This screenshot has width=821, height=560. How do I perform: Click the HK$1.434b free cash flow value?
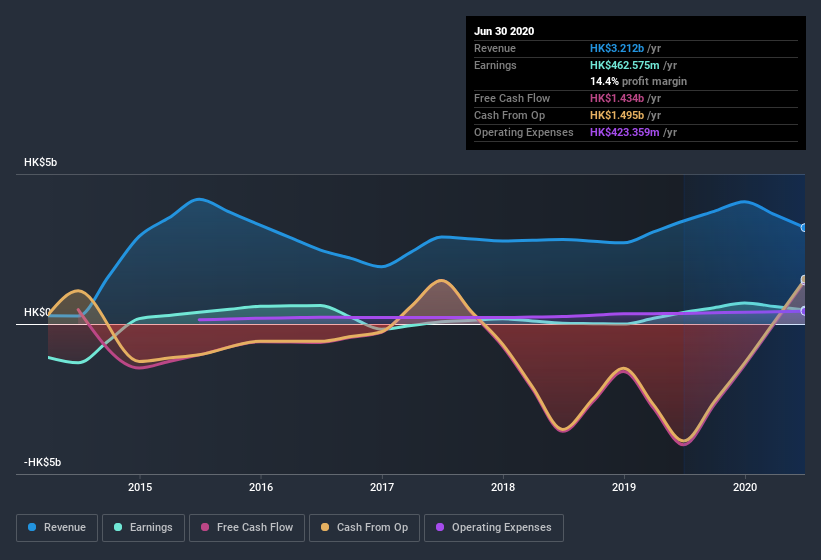[617, 98]
